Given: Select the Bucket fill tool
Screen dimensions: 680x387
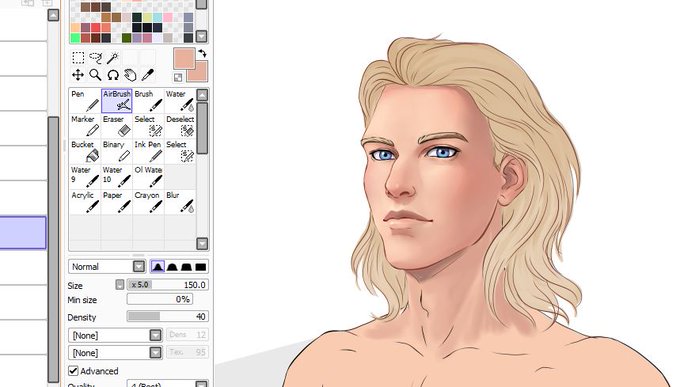Looking at the screenshot, I should coord(85,151).
